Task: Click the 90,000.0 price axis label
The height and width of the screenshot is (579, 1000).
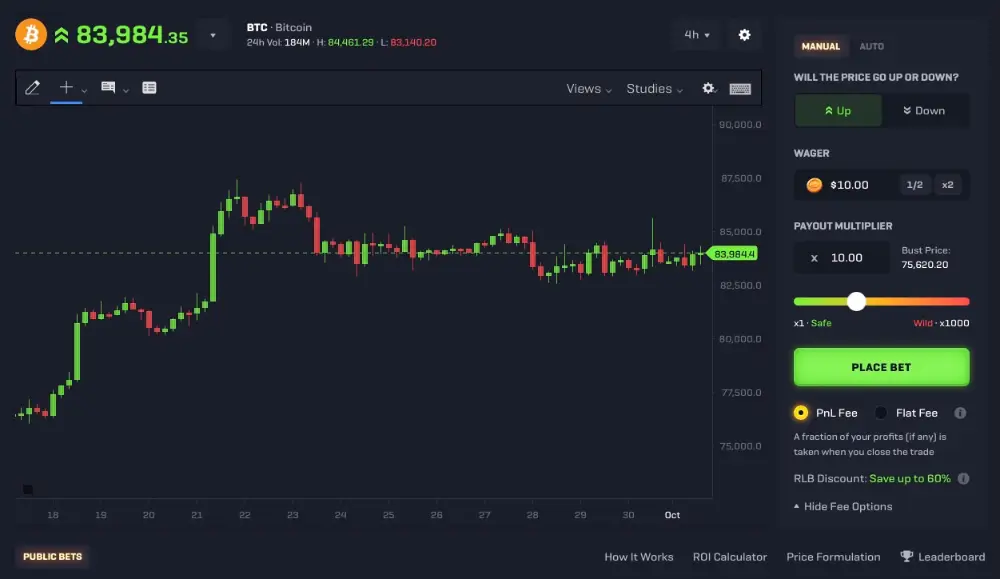Action: point(740,124)
